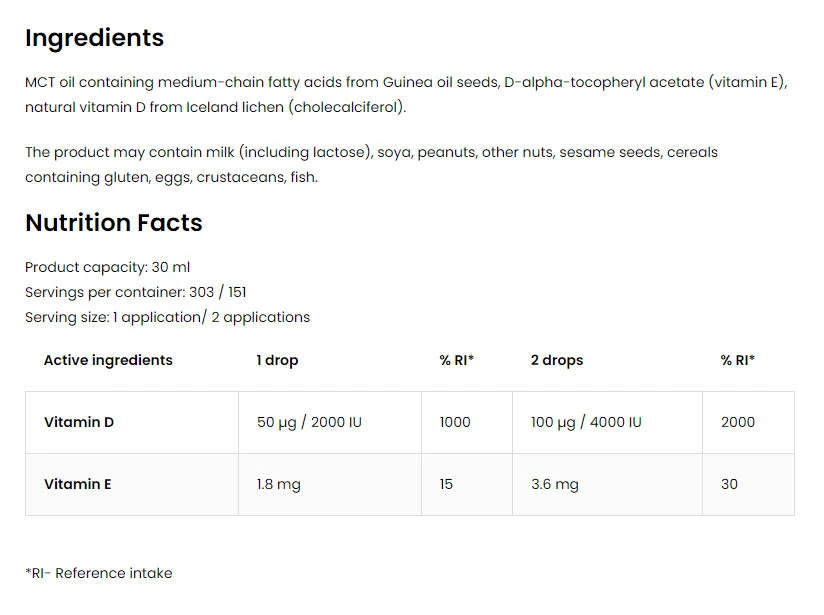Click the 1.8 mg cell

pos(279,484)
